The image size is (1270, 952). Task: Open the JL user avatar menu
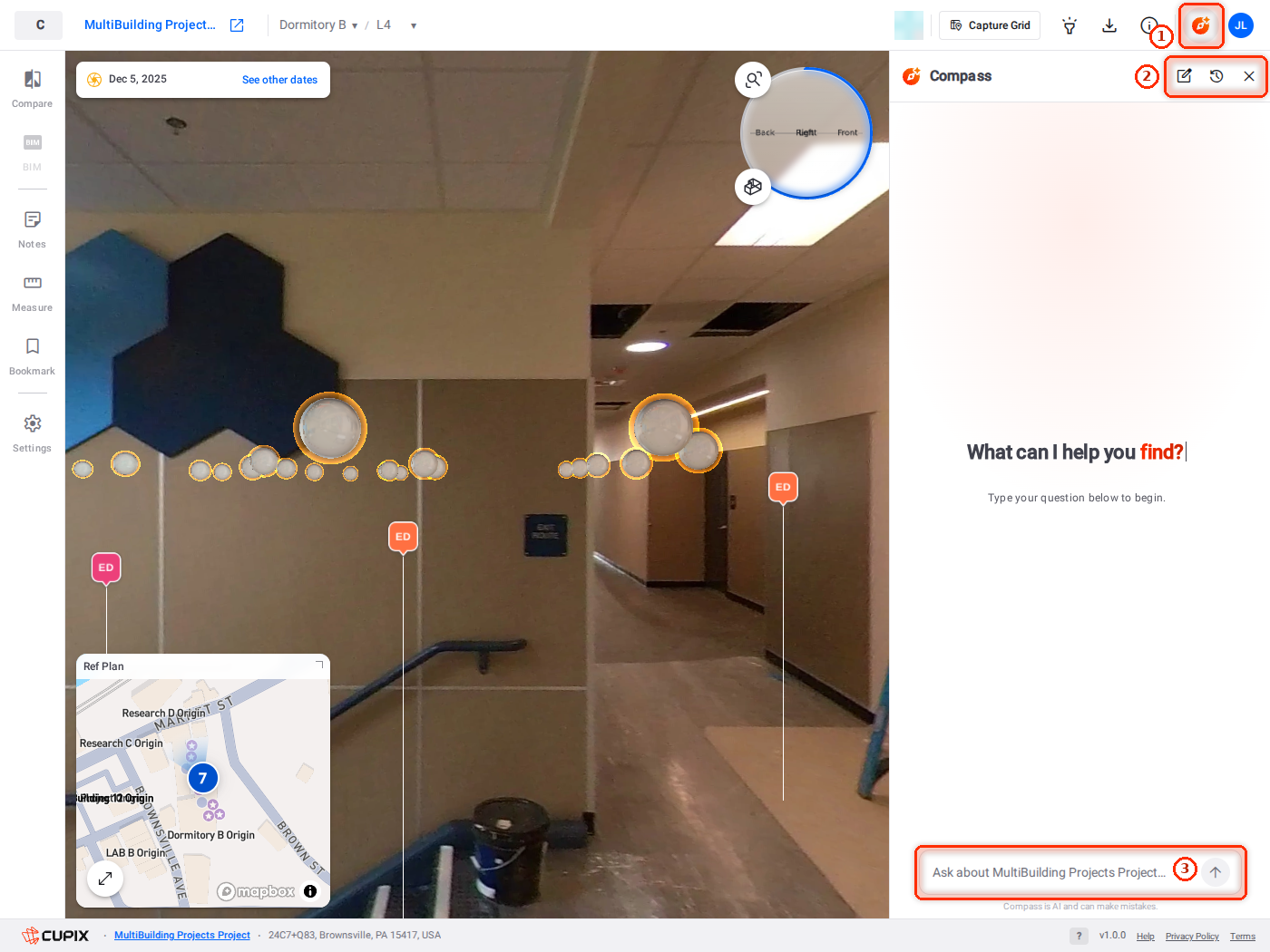click(x=1241, y=25)
